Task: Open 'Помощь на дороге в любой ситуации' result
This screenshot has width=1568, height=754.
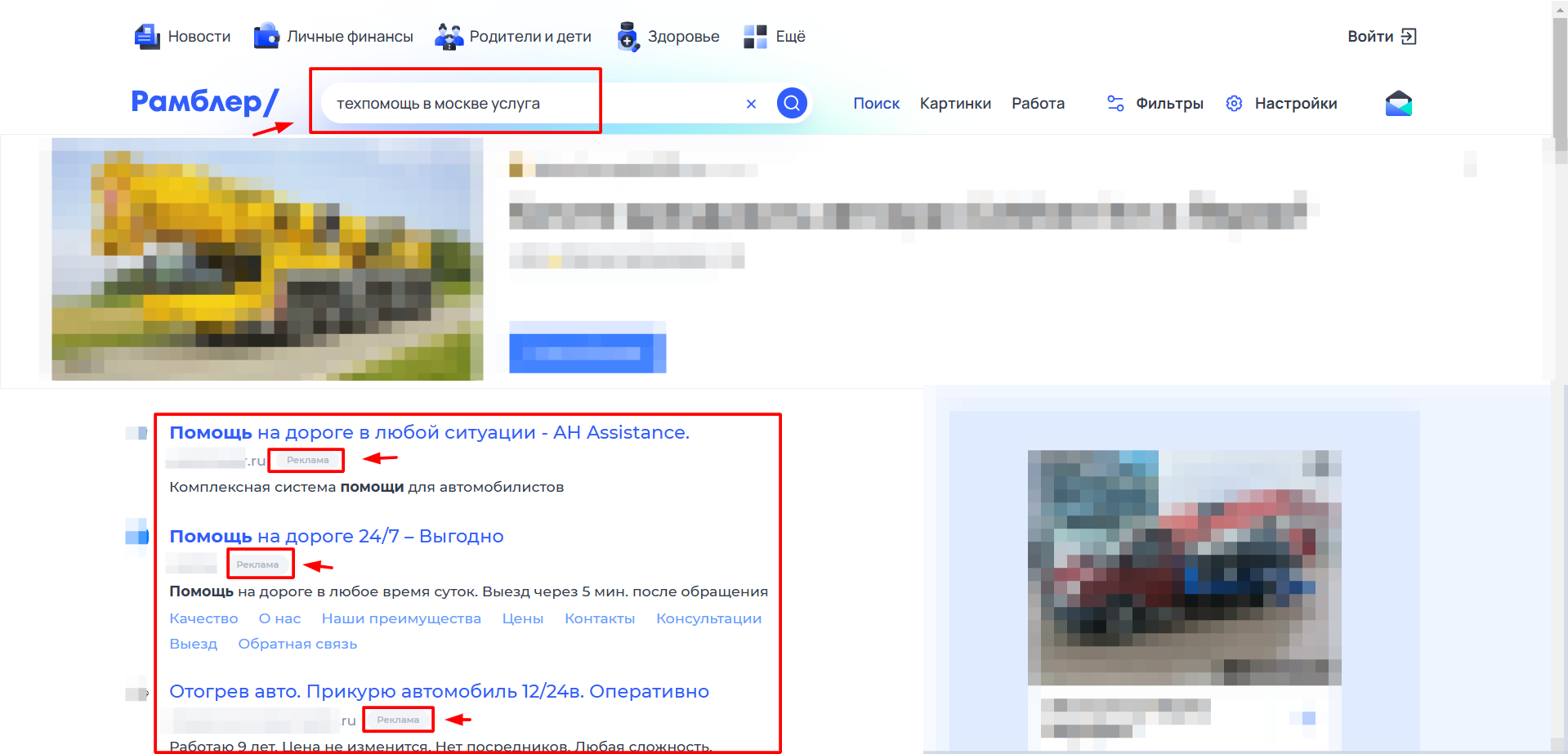Action: (x=429, y=432)
